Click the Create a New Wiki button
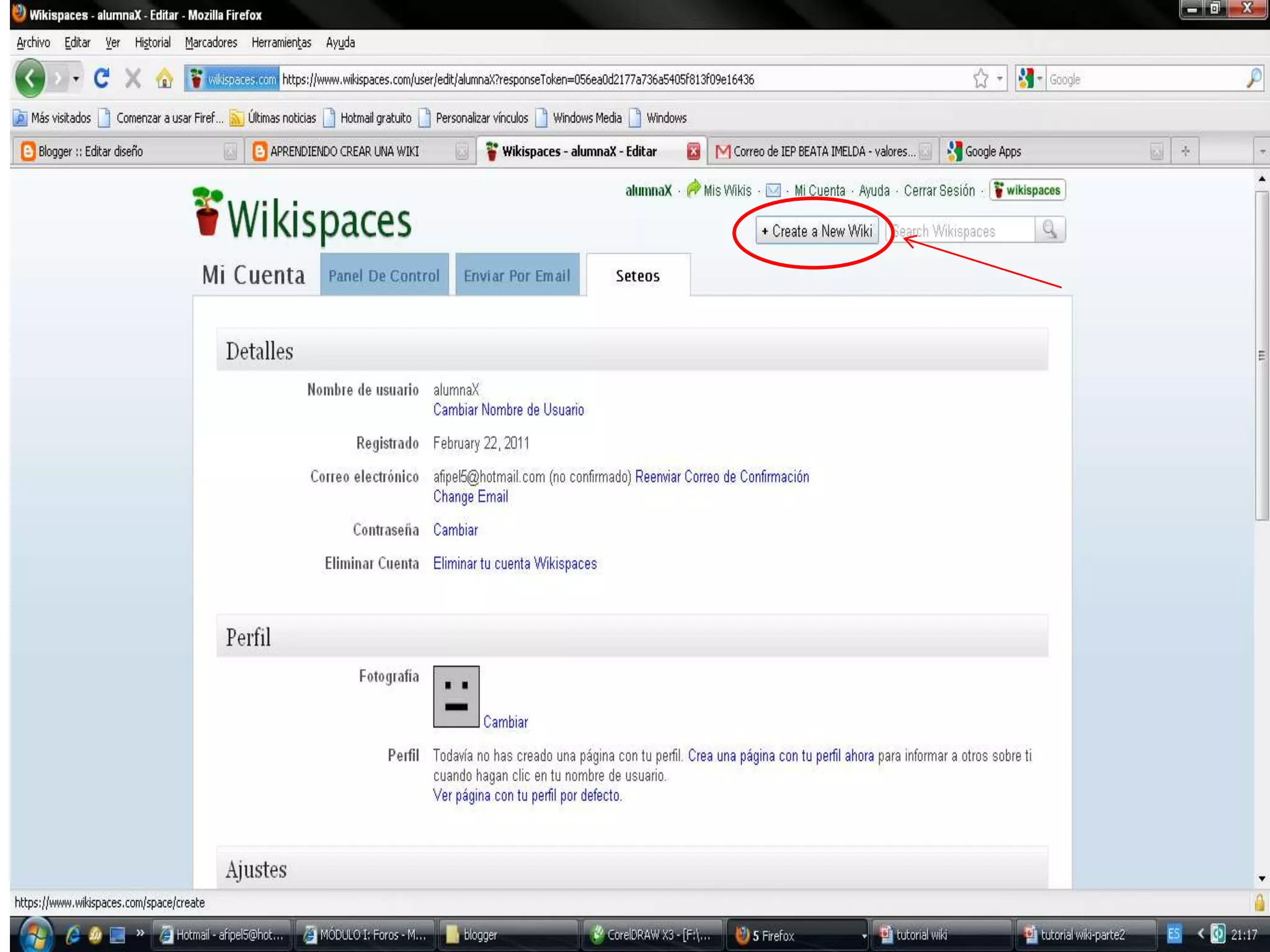Viewport: 1270px width, 952px height. coord(817,231)
